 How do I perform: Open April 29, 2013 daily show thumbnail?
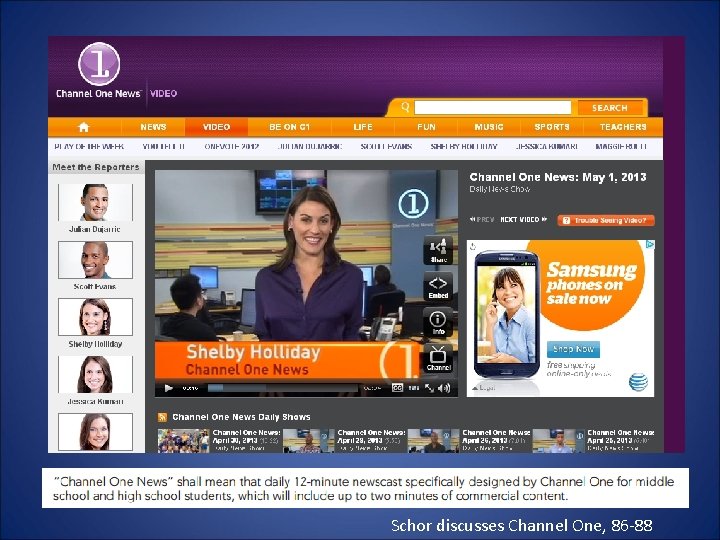coord(309,441)
